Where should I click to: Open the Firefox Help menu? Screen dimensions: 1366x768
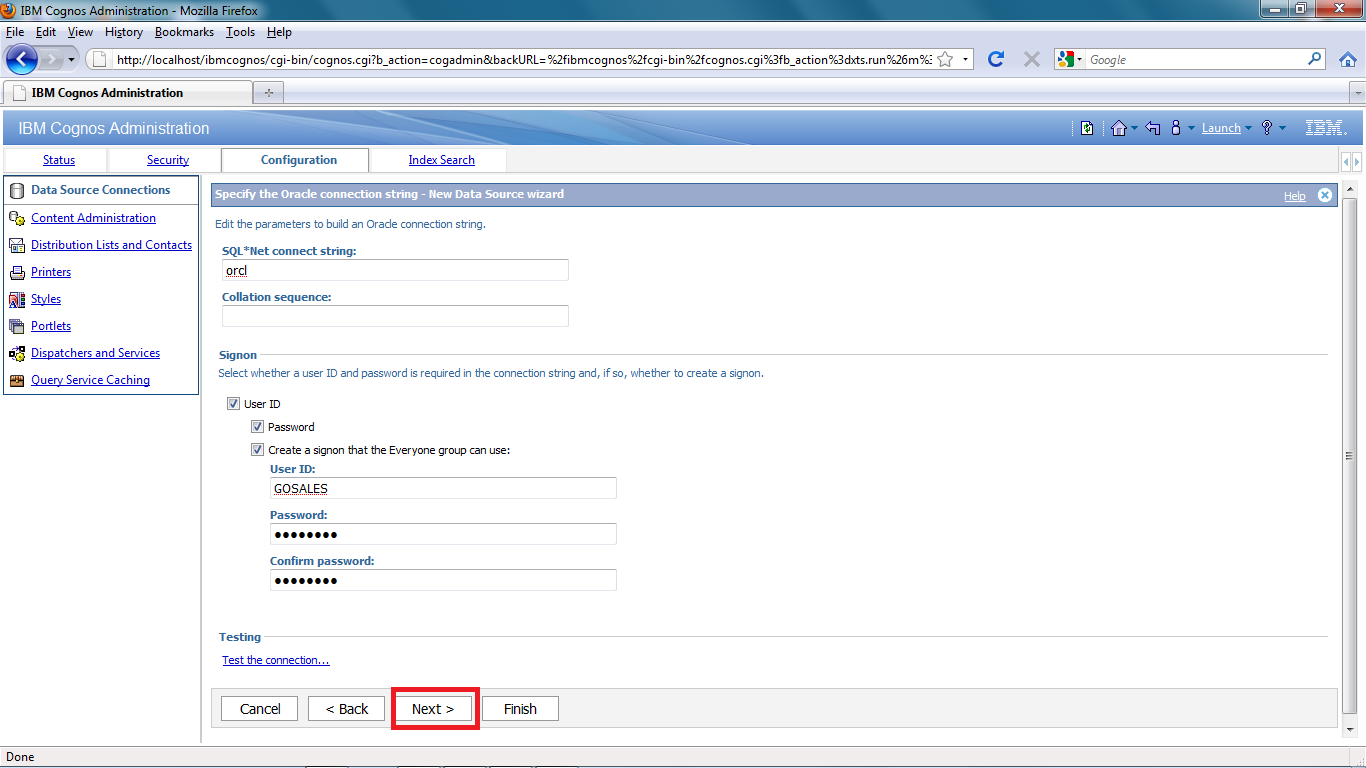tap(279, 32)
